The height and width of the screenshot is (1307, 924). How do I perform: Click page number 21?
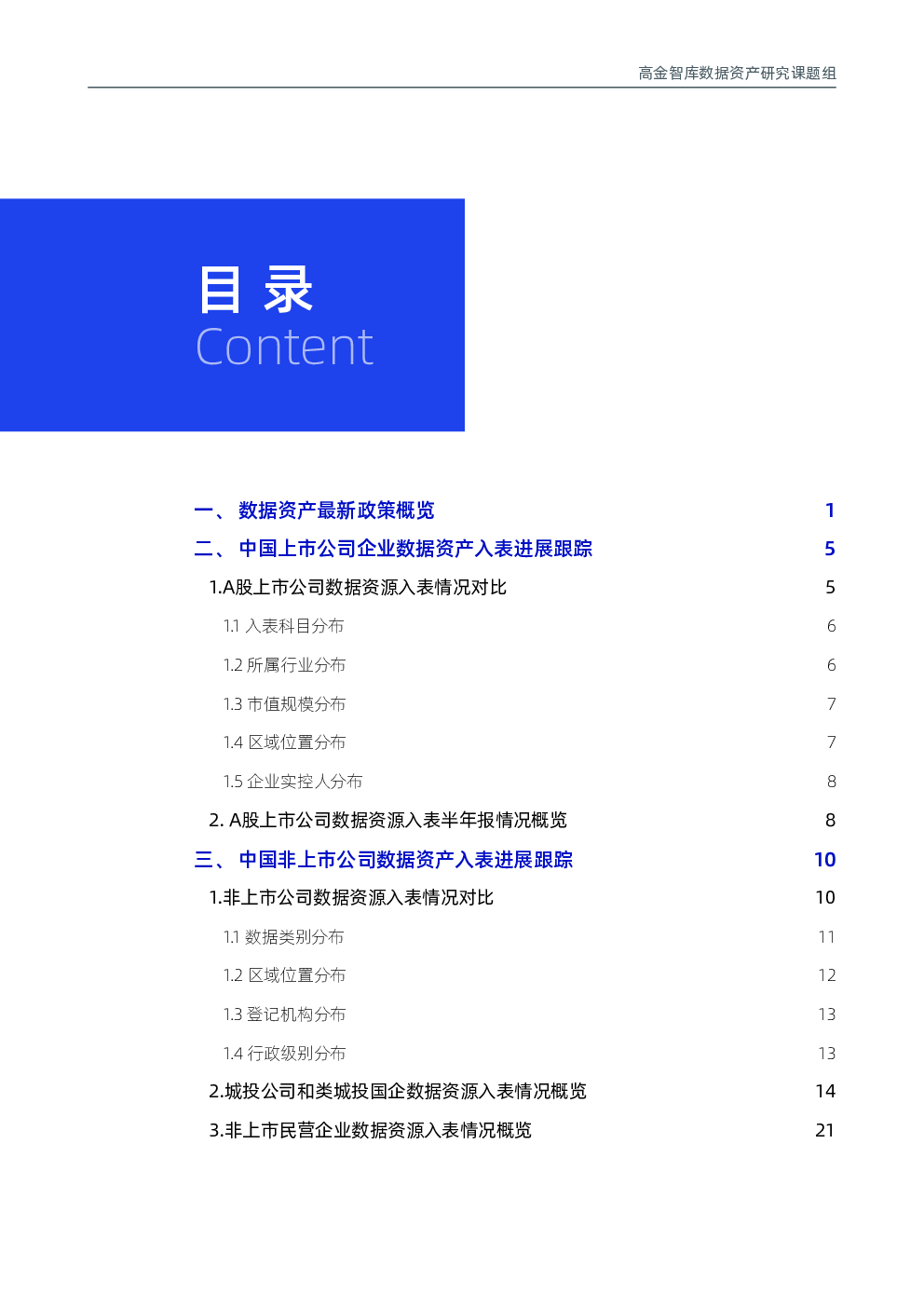pyautogui.click(x=825, y=1131)
